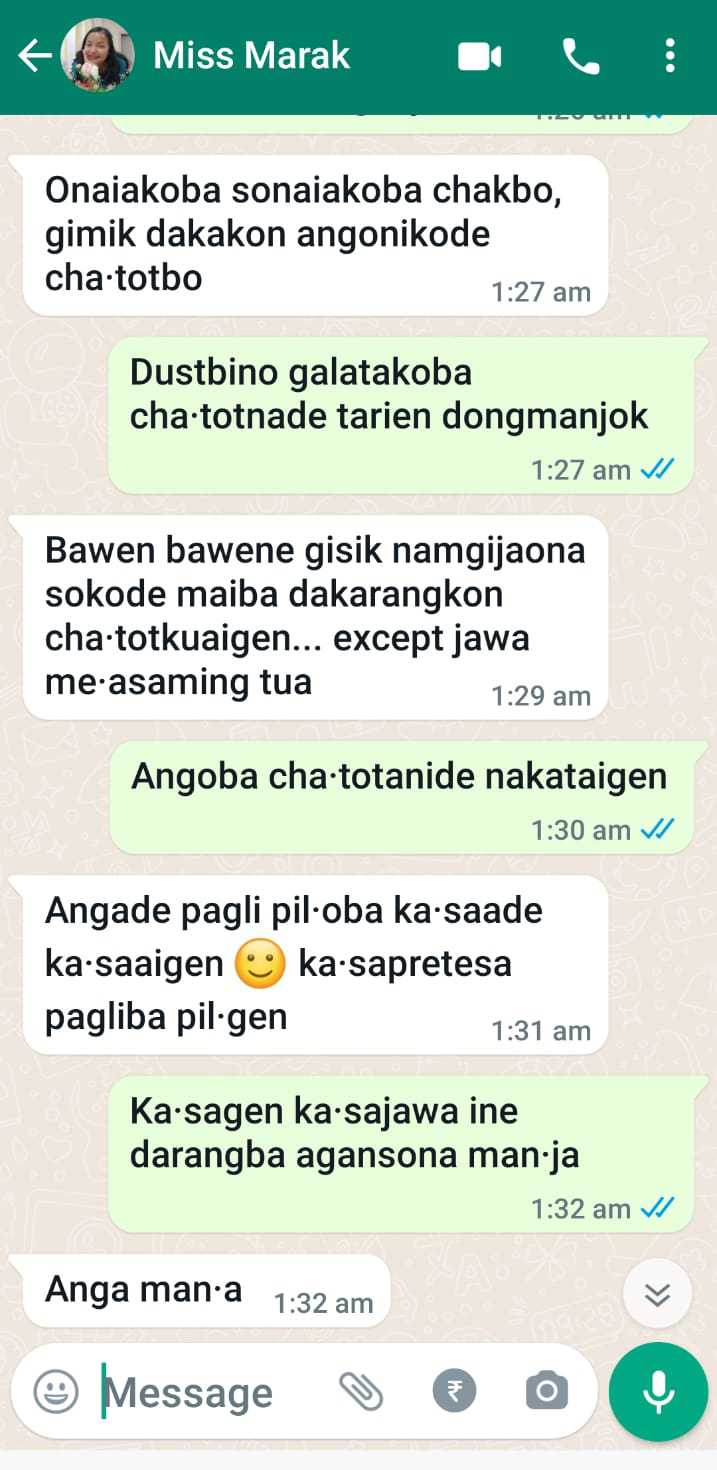
Task: Select the "Ka·sagen ka·sajawa ine" message
Action: (x=400, y=1155)
